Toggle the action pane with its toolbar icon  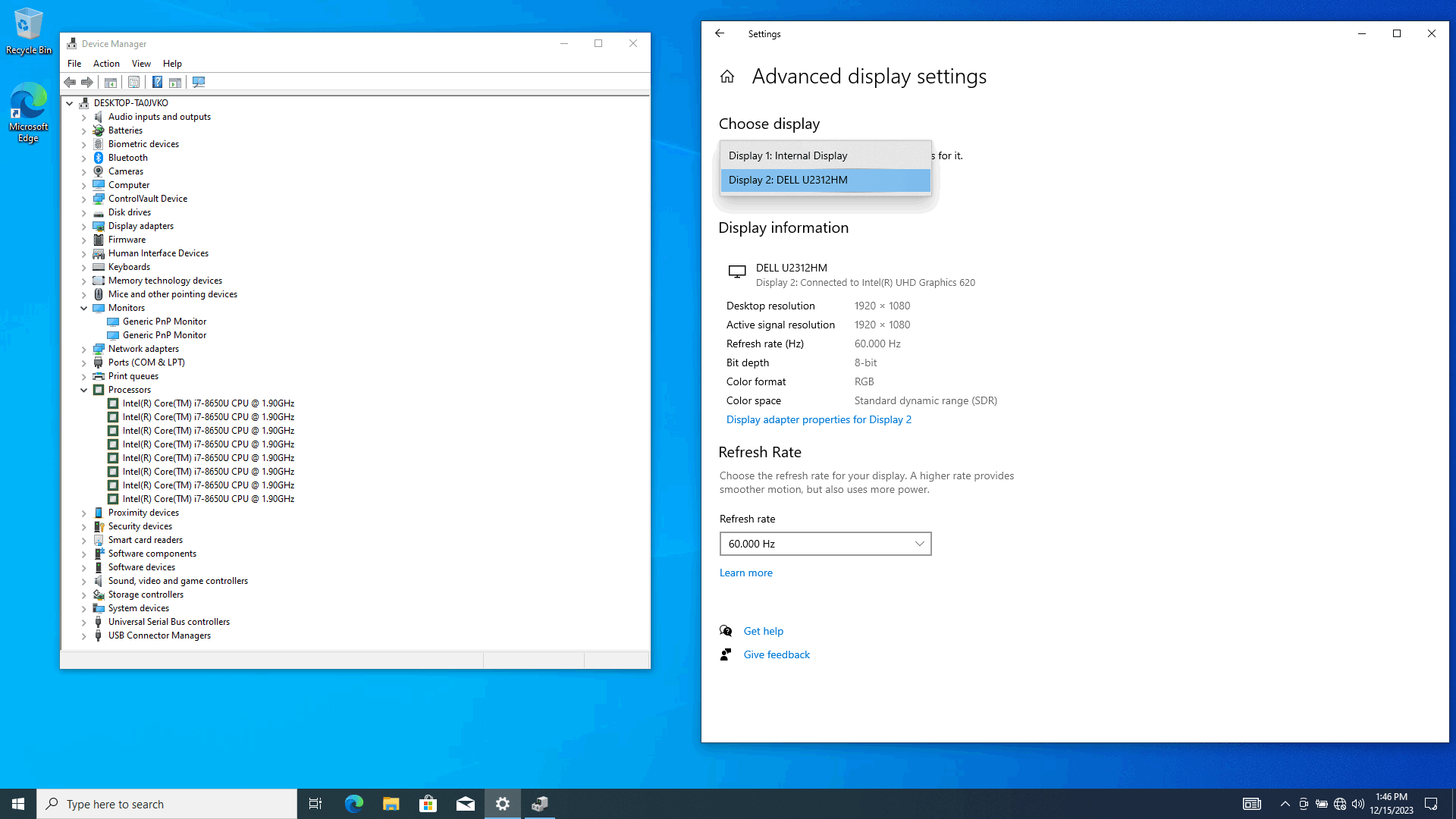point(175,82)
